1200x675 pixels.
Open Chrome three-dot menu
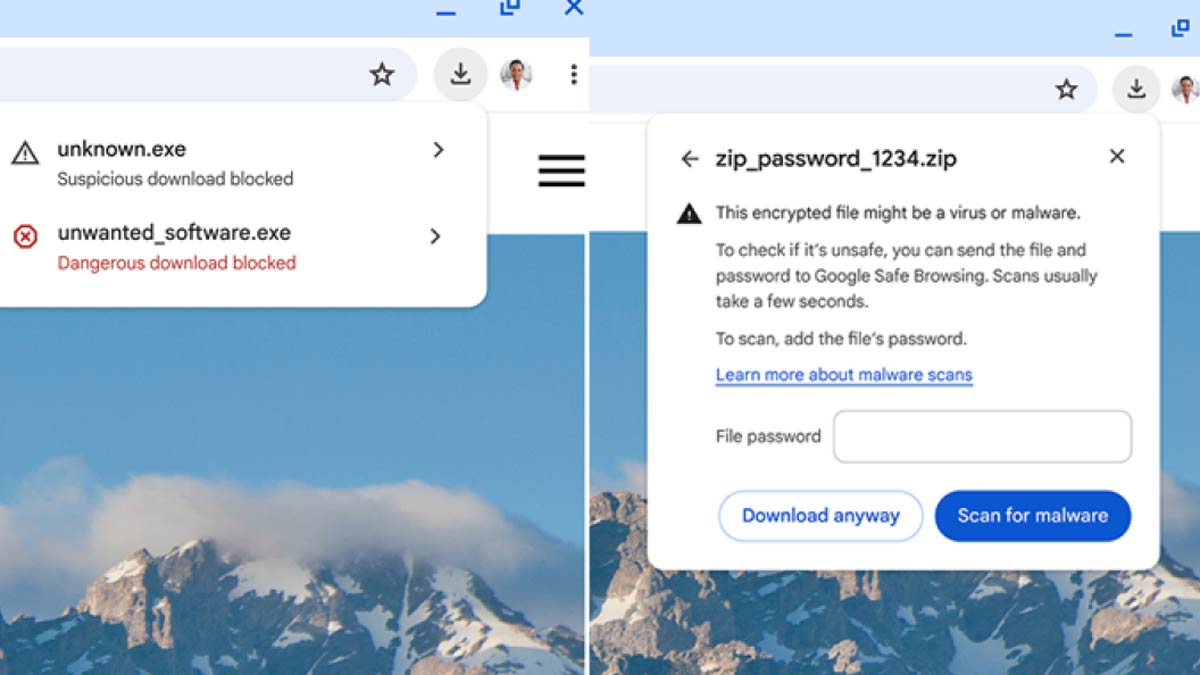pos(573,74)
